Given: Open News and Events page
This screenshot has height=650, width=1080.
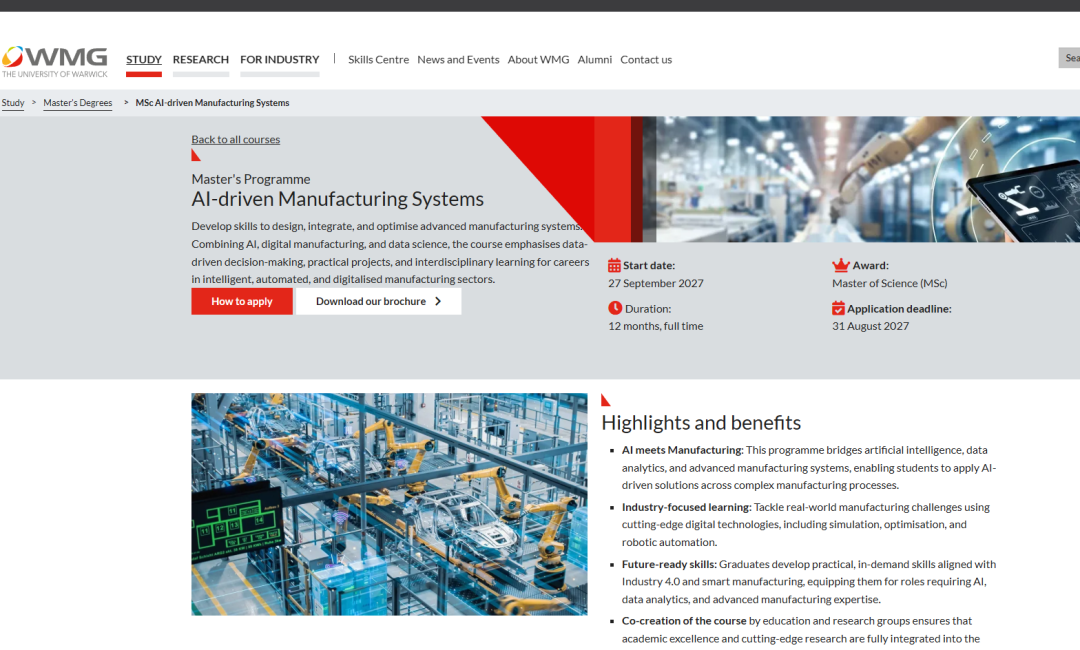Looking at the screenshot, I should pyautogui.click(x=458, y=59).
